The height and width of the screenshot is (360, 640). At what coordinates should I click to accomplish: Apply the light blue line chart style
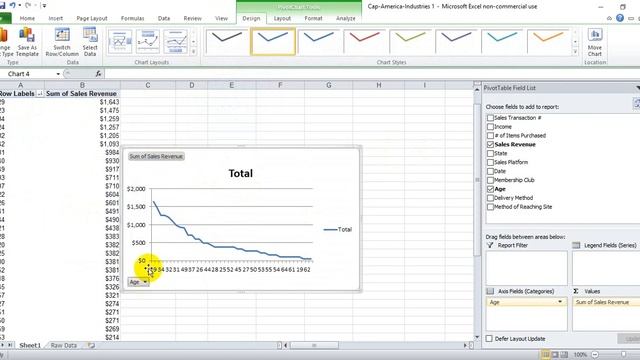click(502, 41)
